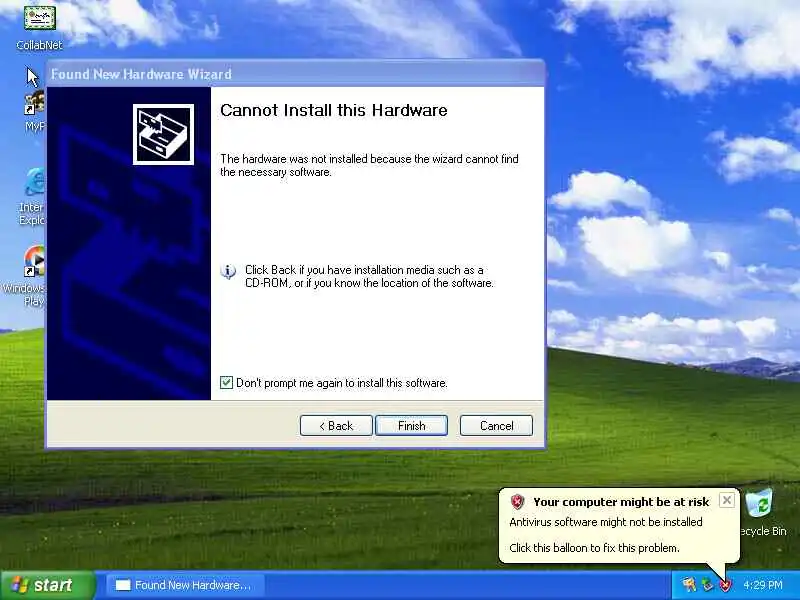
Task: Click the 4:29 PM taskbar clock
Action: coord(763,585)
